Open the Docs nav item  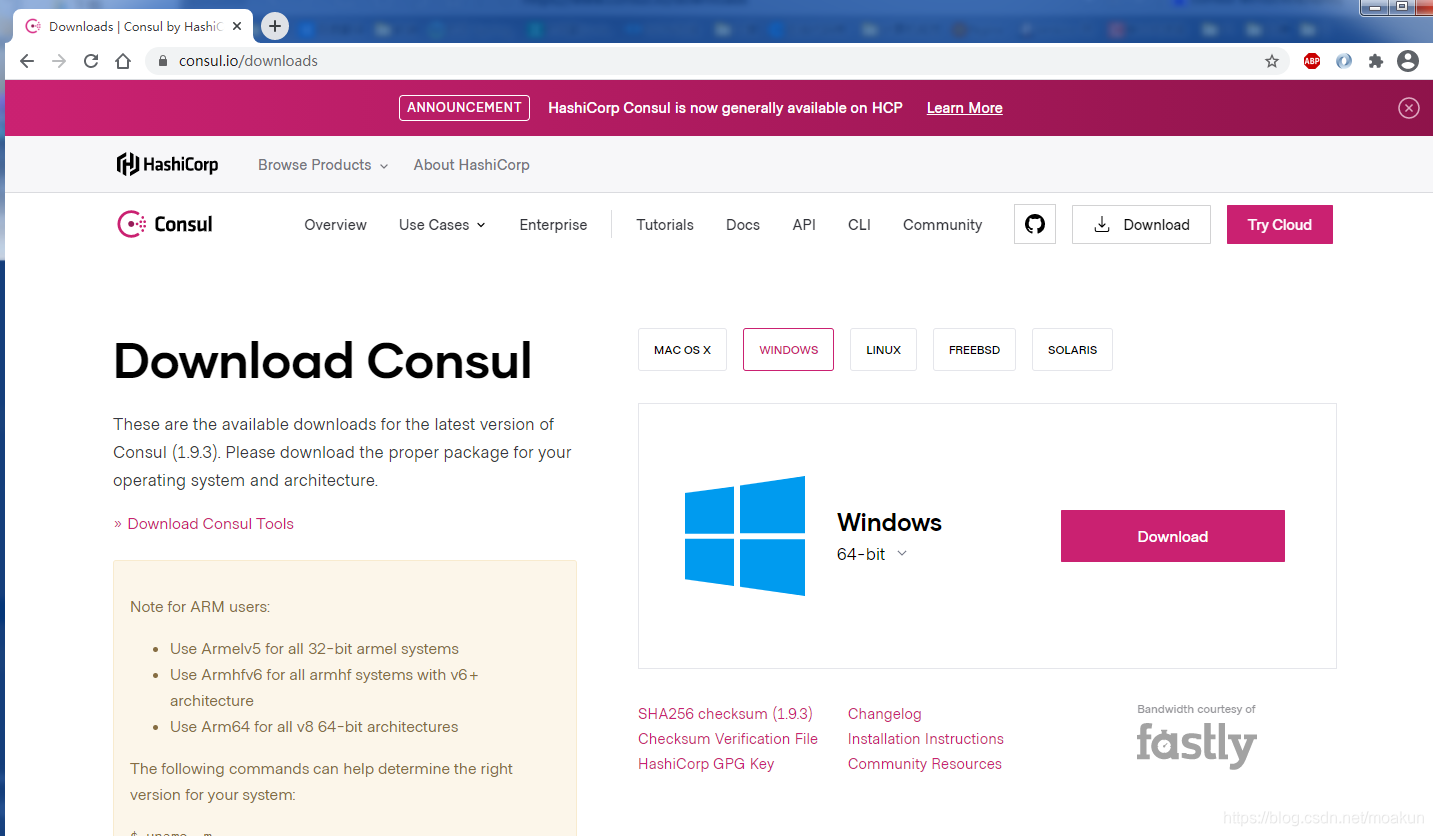point(743,225)
